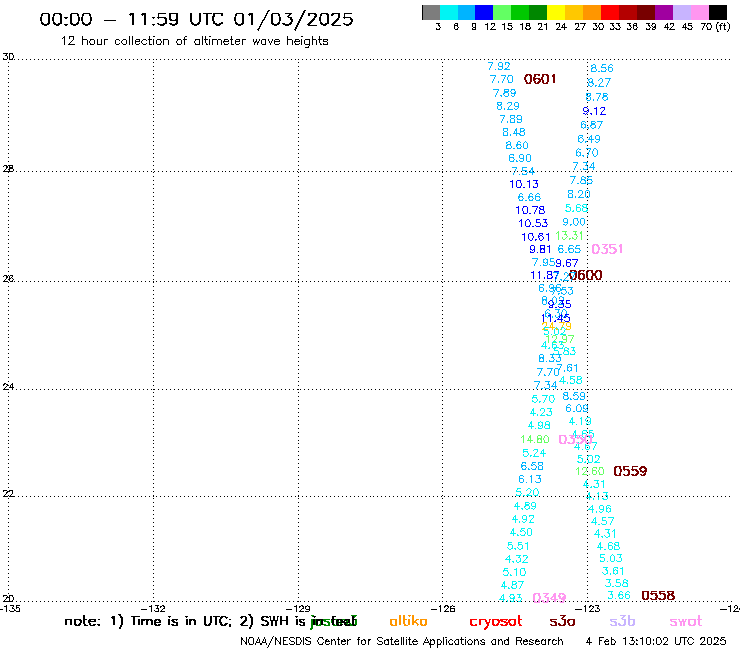Click the -132 longitude axis label
The height and width of the screenshot is (650, 740).
pyautogui.click(x=154, y=608)
